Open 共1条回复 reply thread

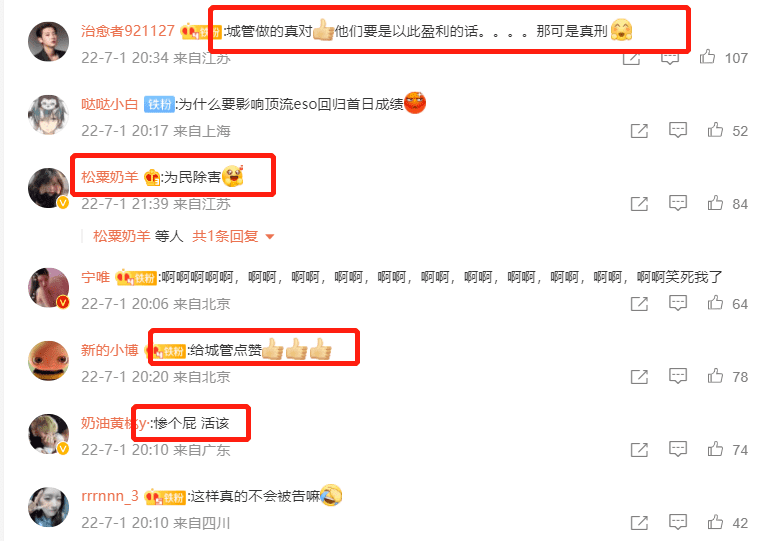tap(225, 236)
